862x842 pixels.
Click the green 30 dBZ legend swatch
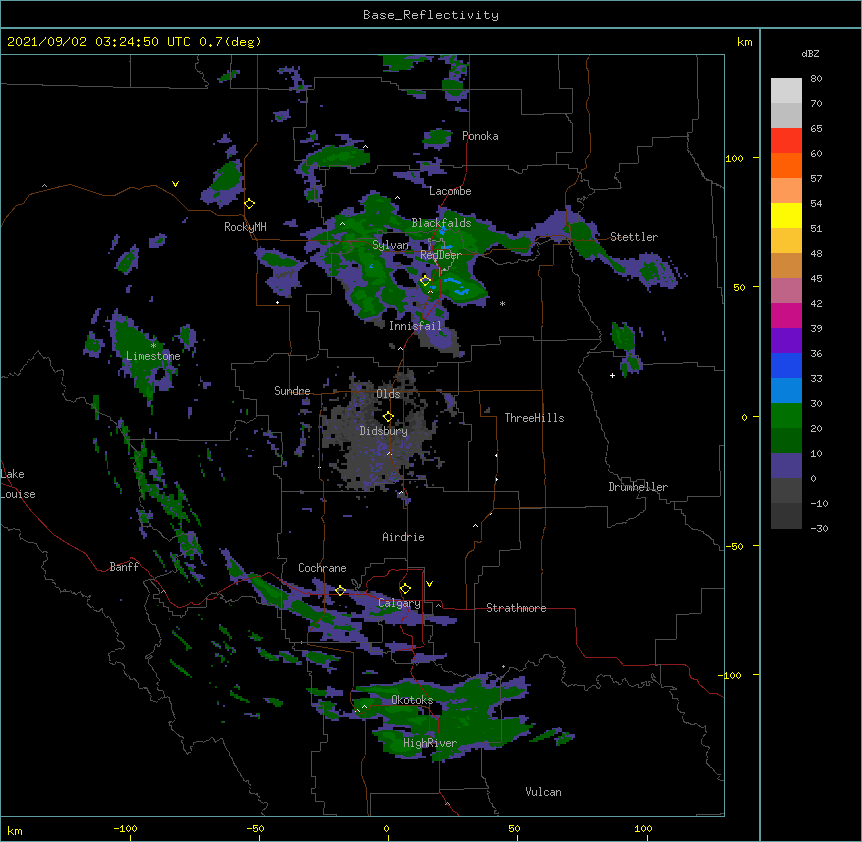click(x=786, y=416)
